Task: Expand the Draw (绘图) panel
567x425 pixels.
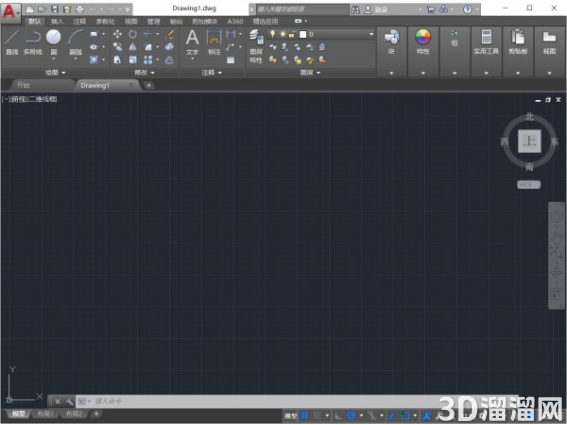Action: (x=55, y=73)
